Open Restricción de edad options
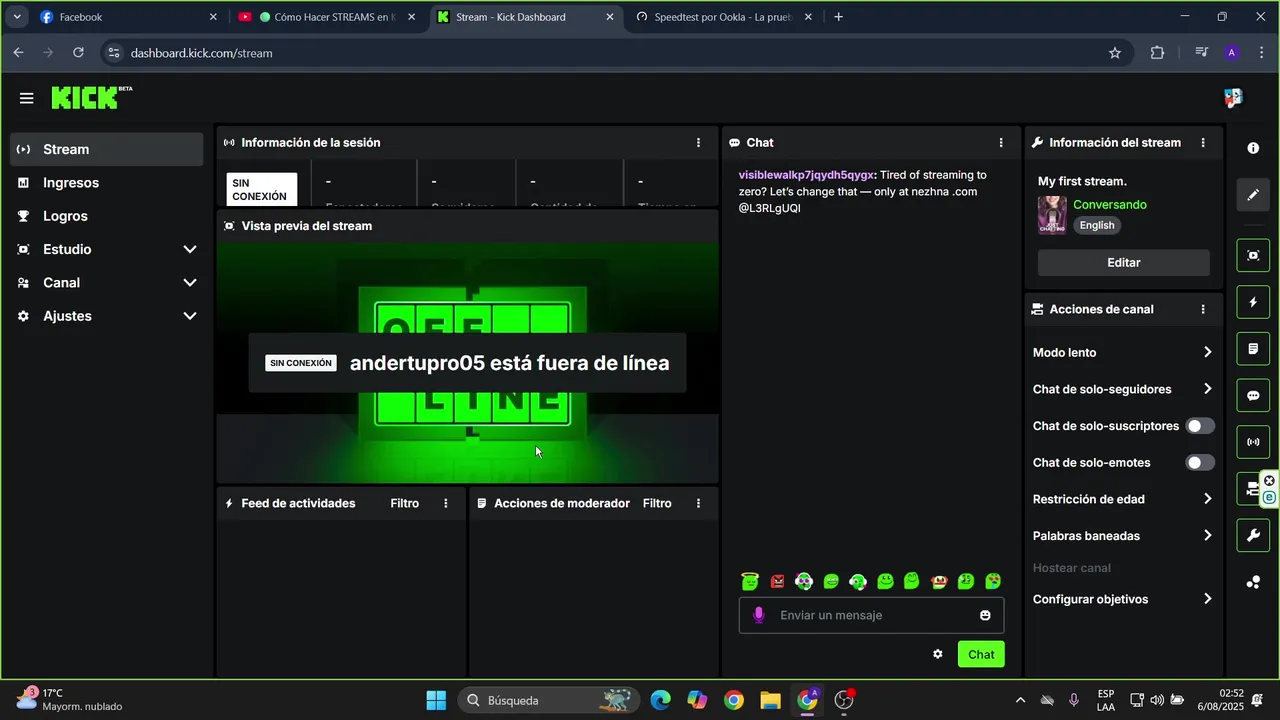Viewport: 1280px width, 720px height. (x=1123, y=499)
